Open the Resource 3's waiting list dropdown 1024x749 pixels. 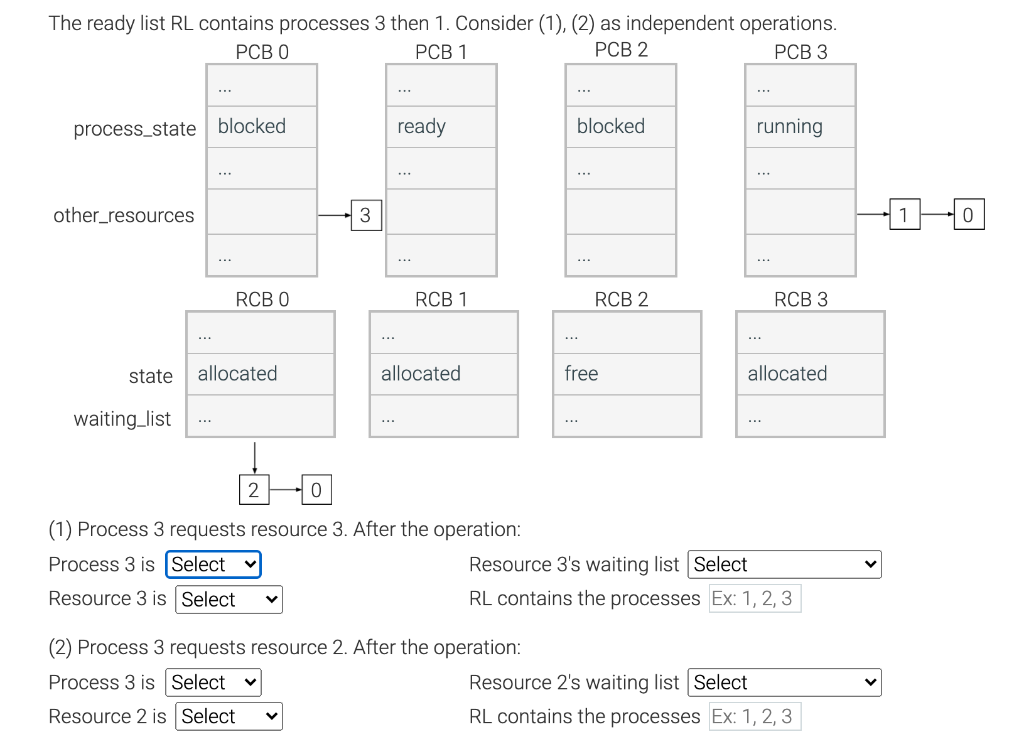(x=784, y=564)
